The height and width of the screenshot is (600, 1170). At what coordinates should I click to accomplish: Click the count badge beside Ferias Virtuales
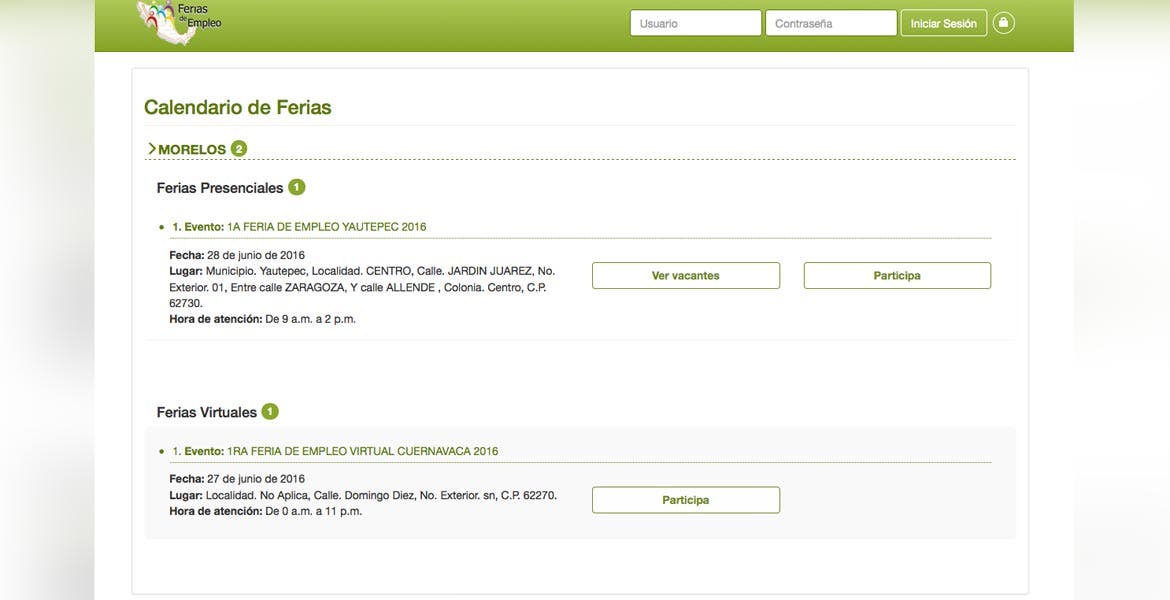tap(269, 412)
